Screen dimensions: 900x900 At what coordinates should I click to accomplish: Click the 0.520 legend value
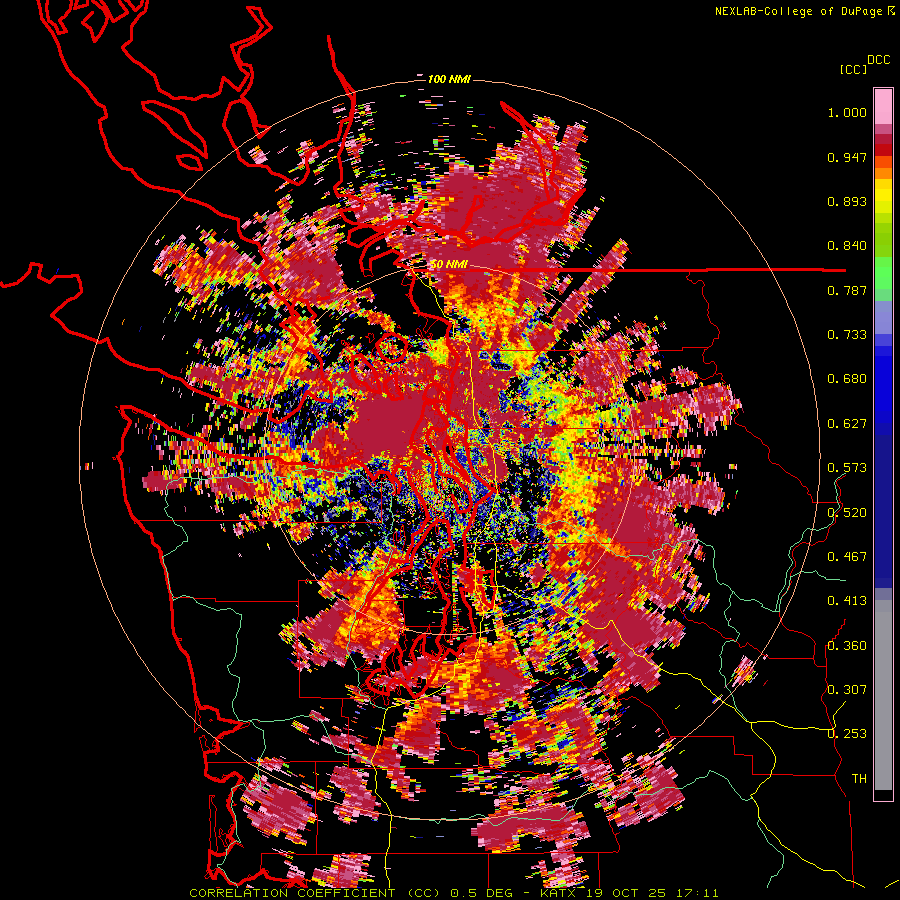[847, 513]
